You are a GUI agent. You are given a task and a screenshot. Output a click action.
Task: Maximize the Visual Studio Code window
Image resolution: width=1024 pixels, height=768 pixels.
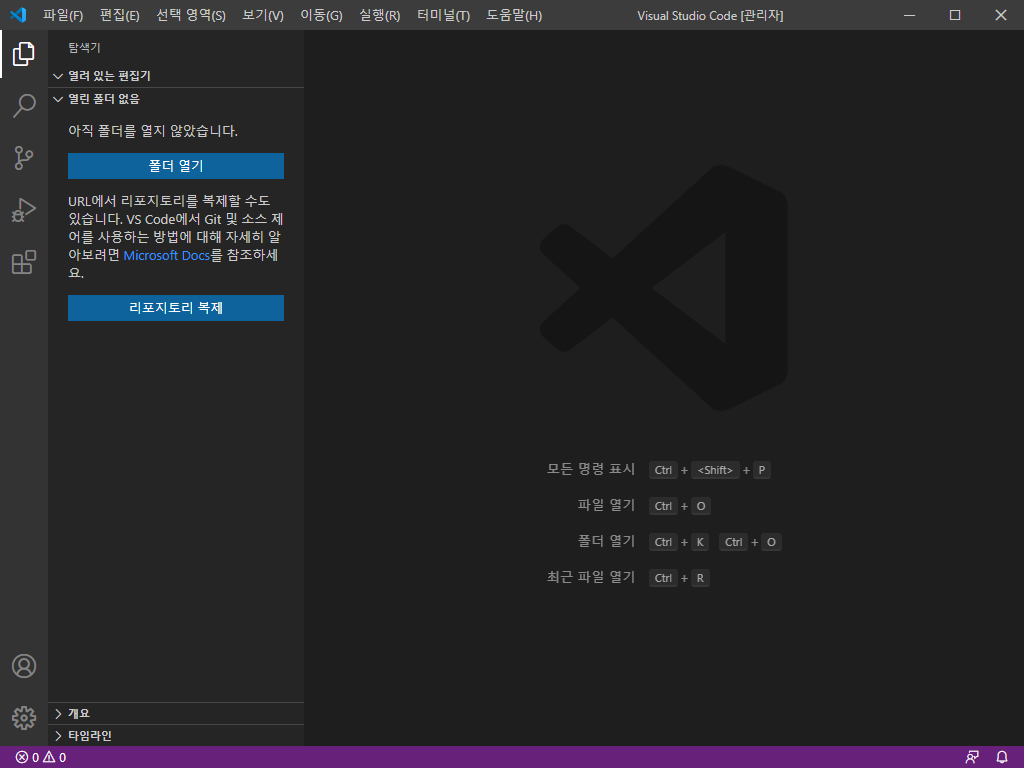955,15
